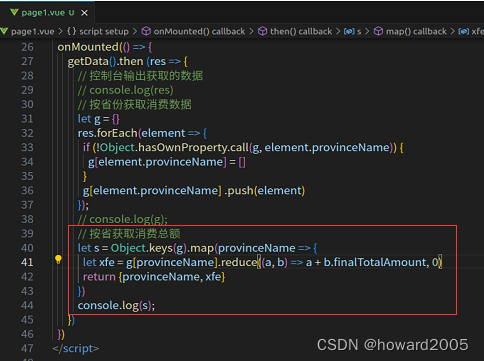This screenshot has height=361, width=484.
Task: Open the script setup breadcrumb
Action: [x=98, y=32]
